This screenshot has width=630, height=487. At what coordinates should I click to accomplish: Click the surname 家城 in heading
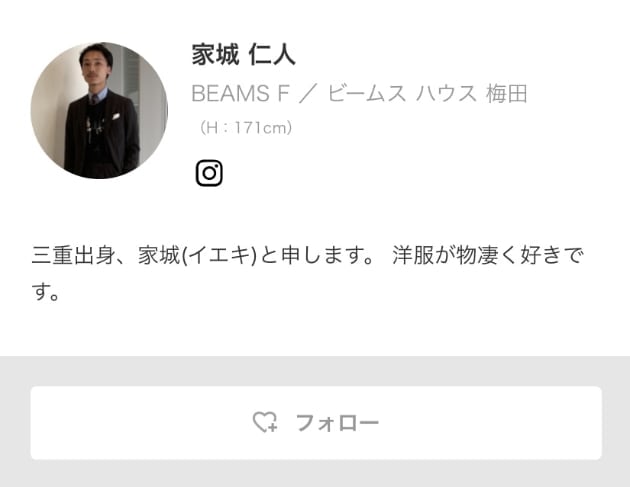(x=215, y=55)
